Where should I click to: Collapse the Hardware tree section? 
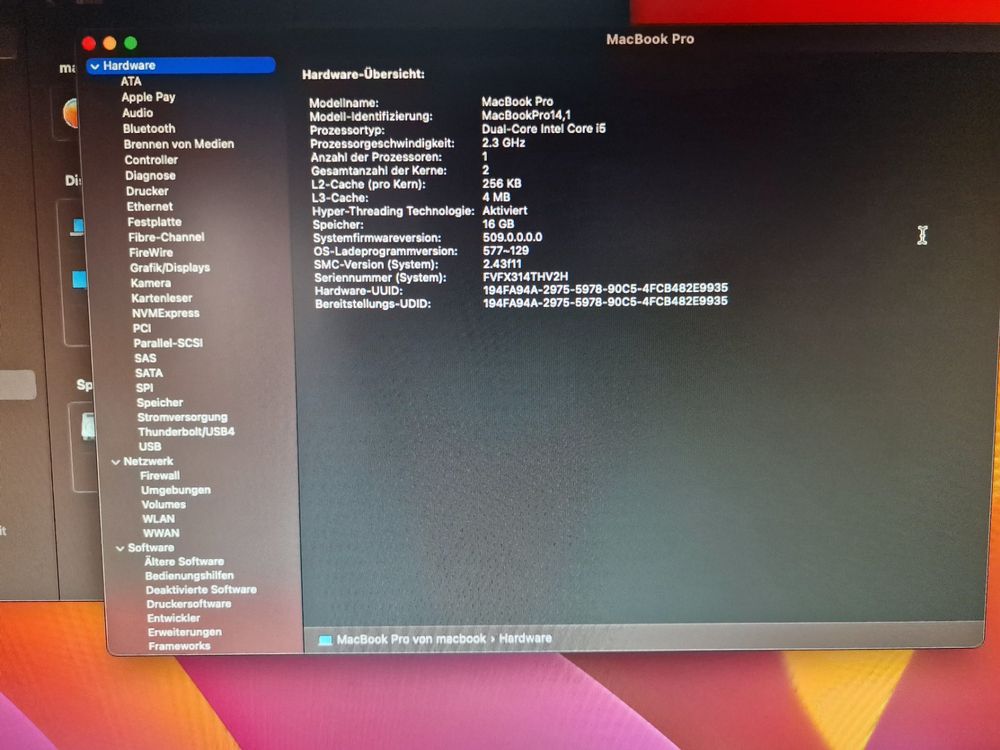pos(95,66)
